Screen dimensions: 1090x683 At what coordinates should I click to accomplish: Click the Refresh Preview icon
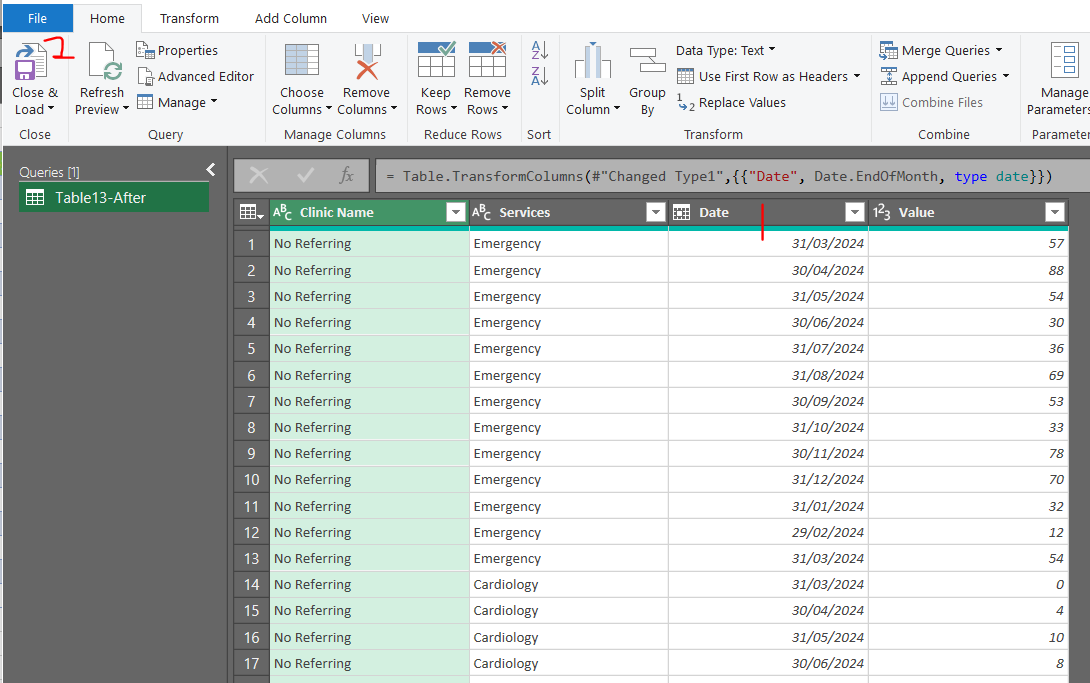tap(104, 63)
